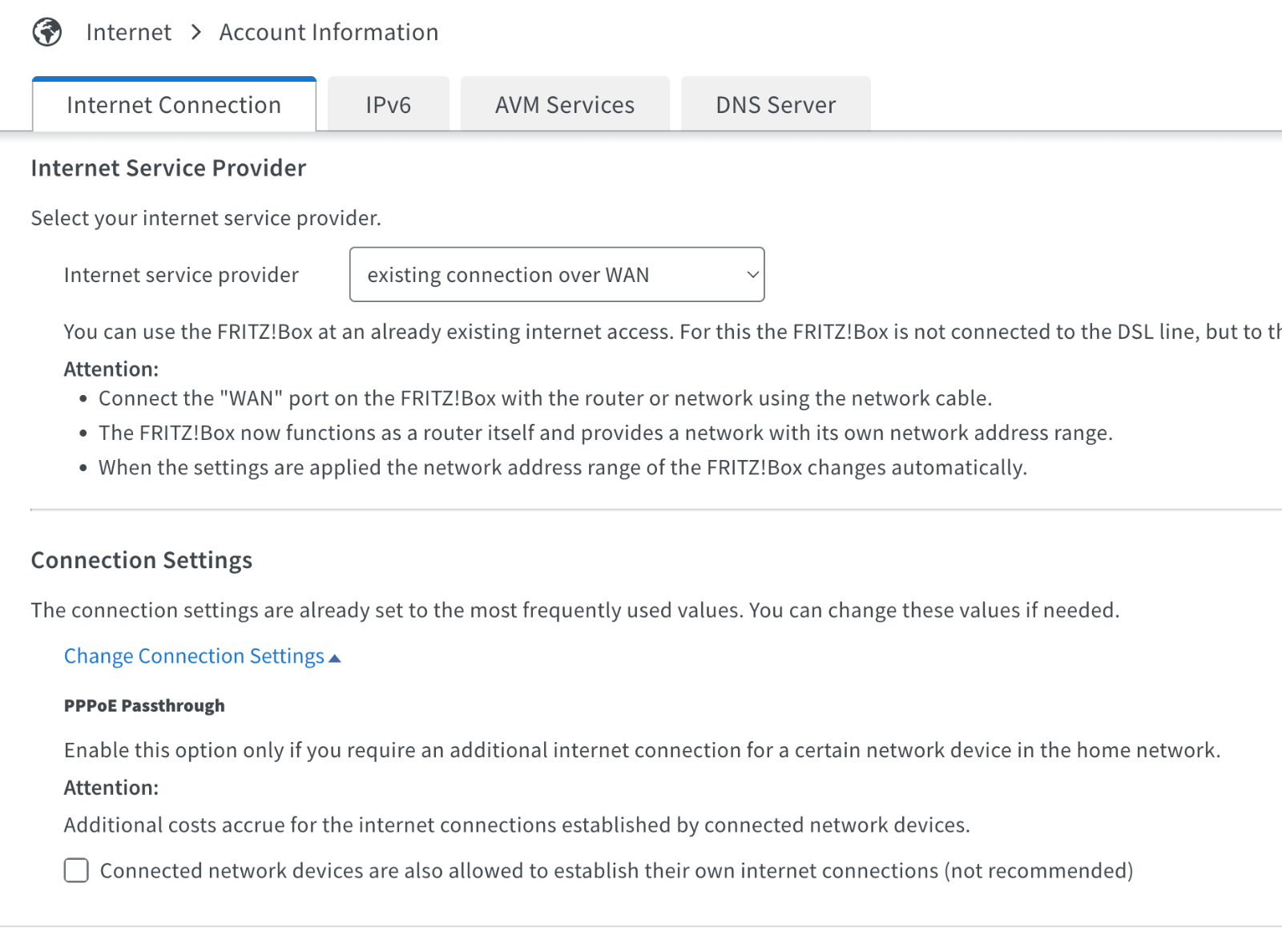Click the 'Connect the WAN port' bullet text

click(x=546, y=398)
